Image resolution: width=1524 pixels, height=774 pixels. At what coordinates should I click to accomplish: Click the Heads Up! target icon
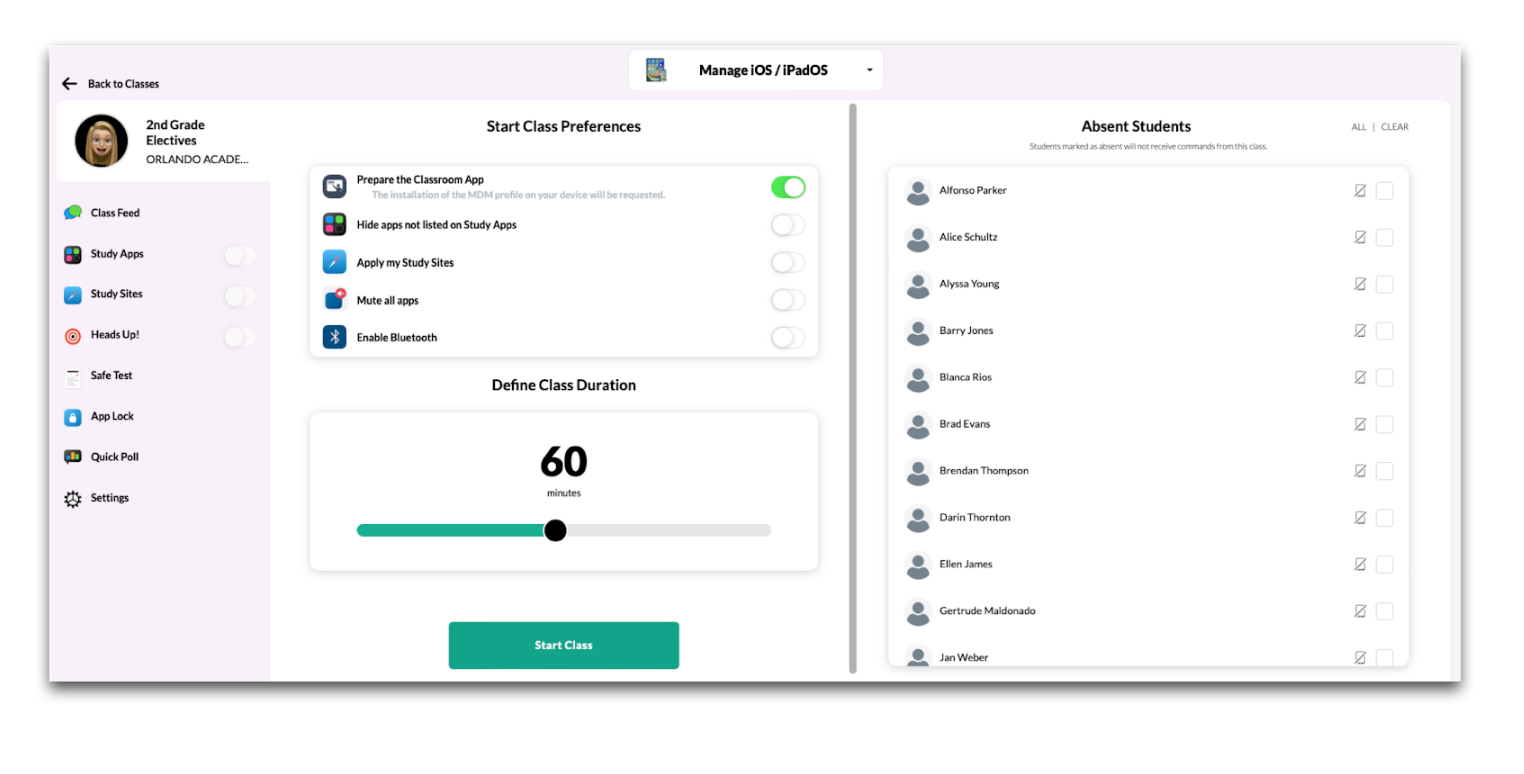click(73, 336)
